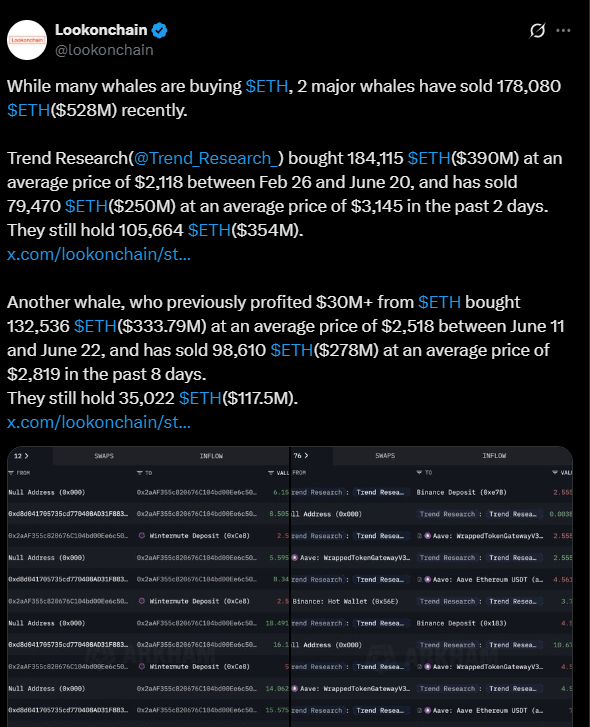
Task: Open the VALUE filter dropdown in right table
Action: click(x=555, y=472)
